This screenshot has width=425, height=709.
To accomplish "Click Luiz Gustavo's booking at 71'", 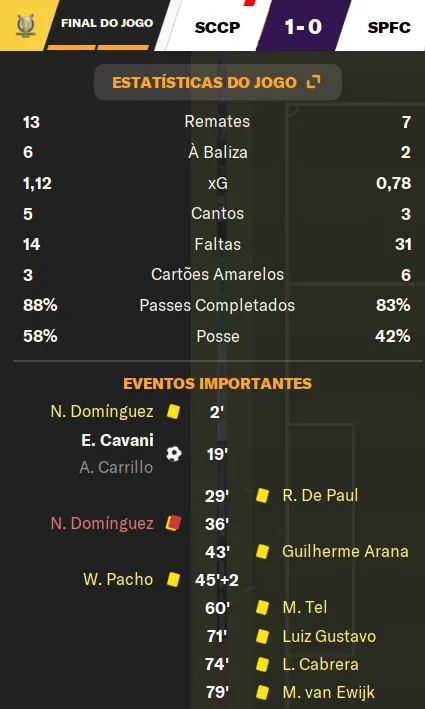I will (x=329, y=636).
